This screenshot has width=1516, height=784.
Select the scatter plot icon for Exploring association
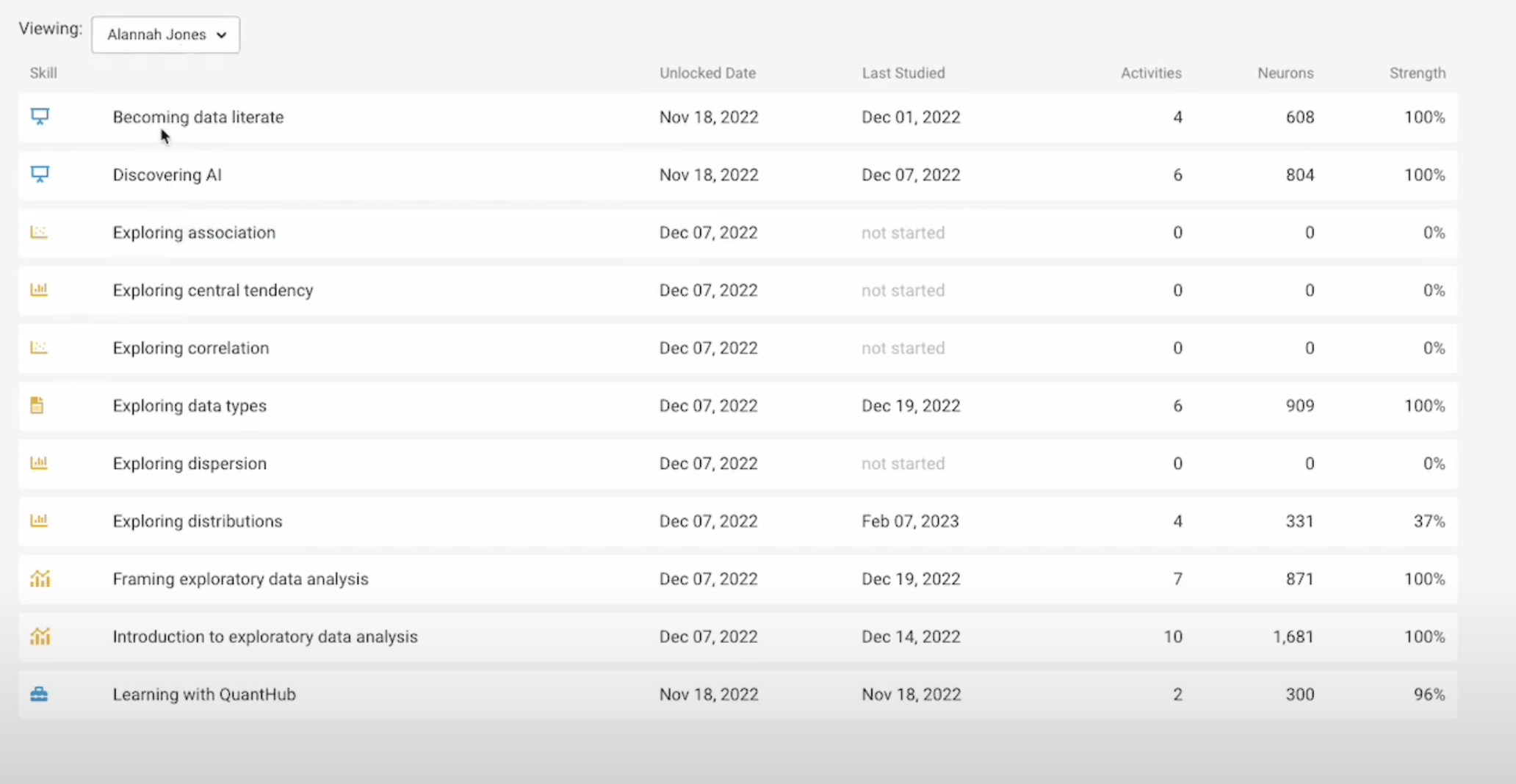pyautogui.click(x=39, y=232)
